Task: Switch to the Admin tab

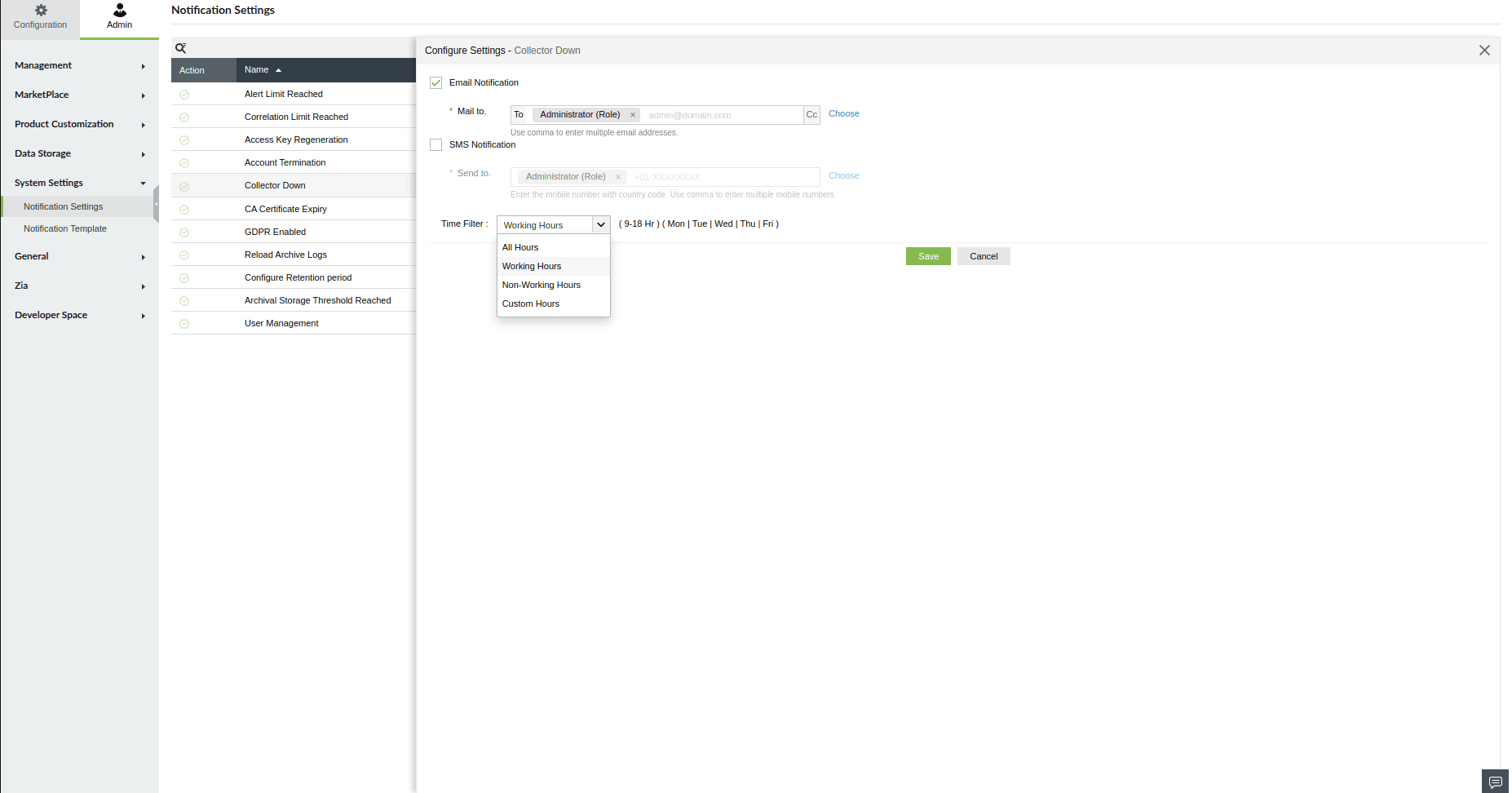Action: tap(119, 18)
